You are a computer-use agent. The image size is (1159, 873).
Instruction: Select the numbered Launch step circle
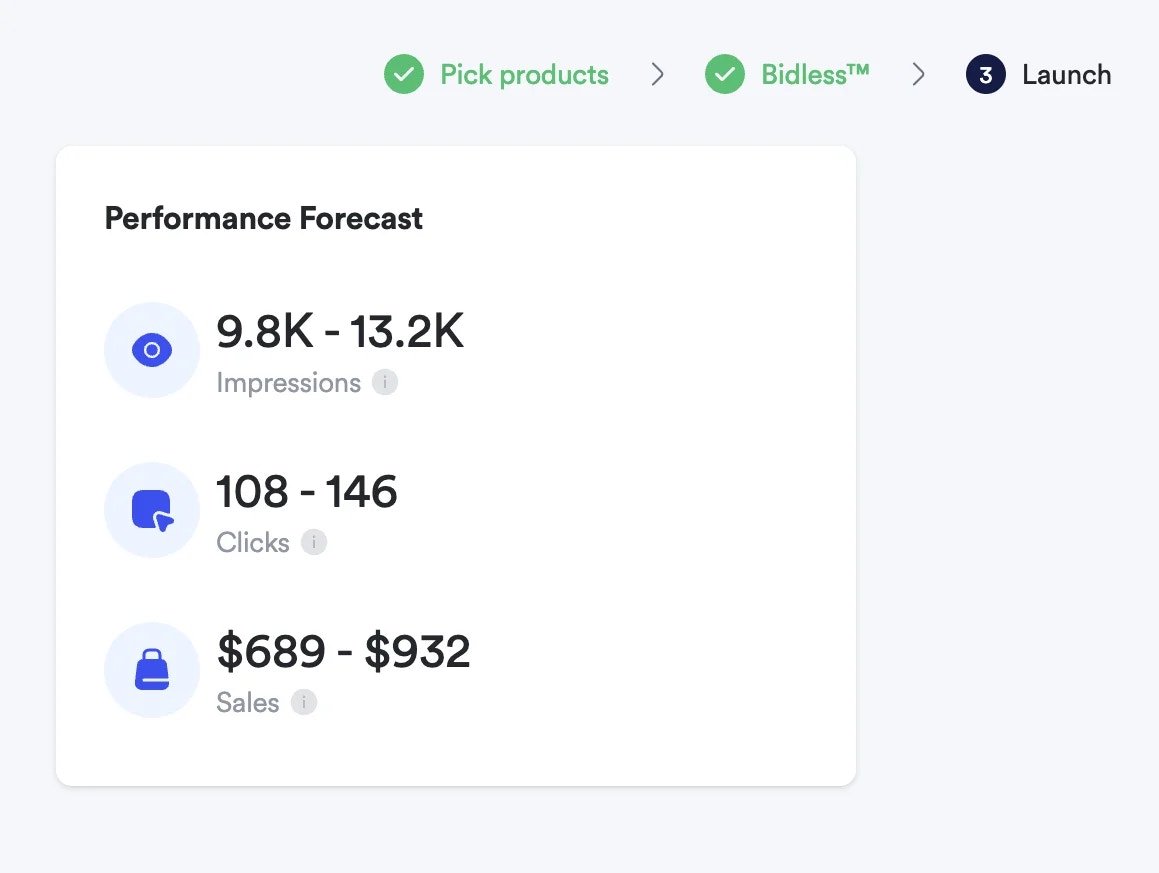click(x=985, y=74)
